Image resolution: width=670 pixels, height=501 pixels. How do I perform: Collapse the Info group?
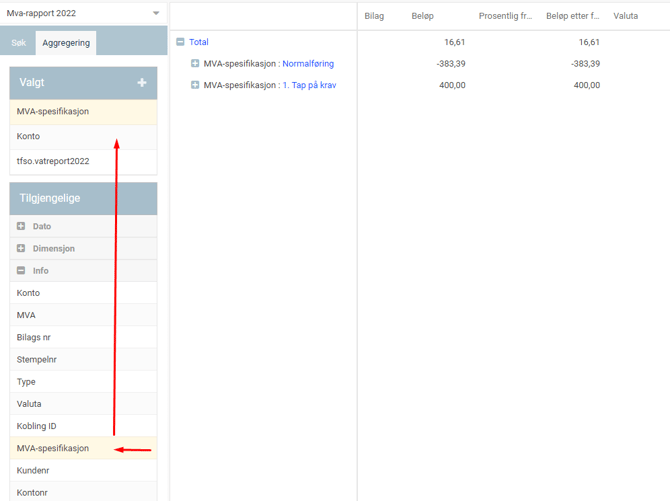pyautogui.click(x=21, y=270)
